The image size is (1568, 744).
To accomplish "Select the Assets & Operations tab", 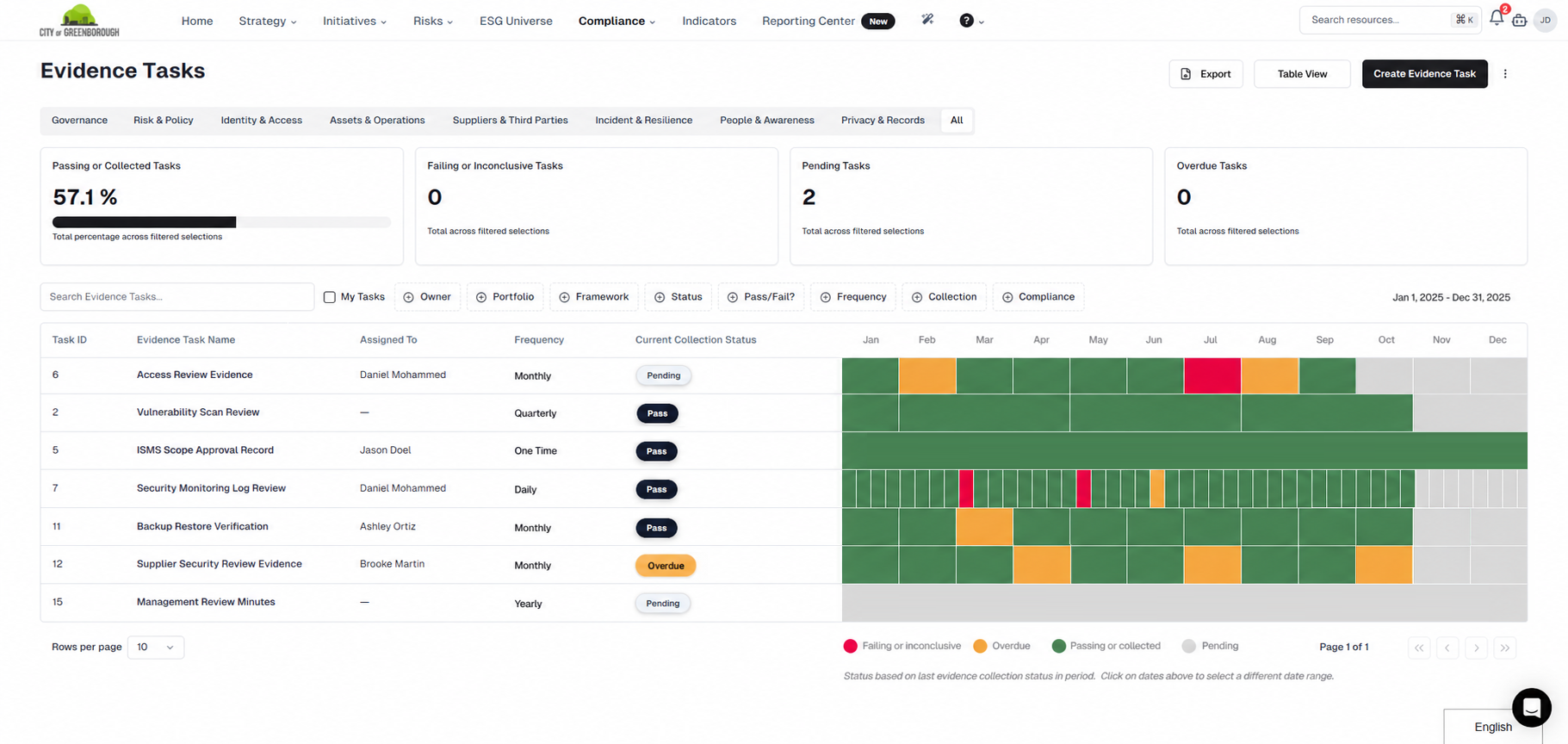I will (377, 121).
